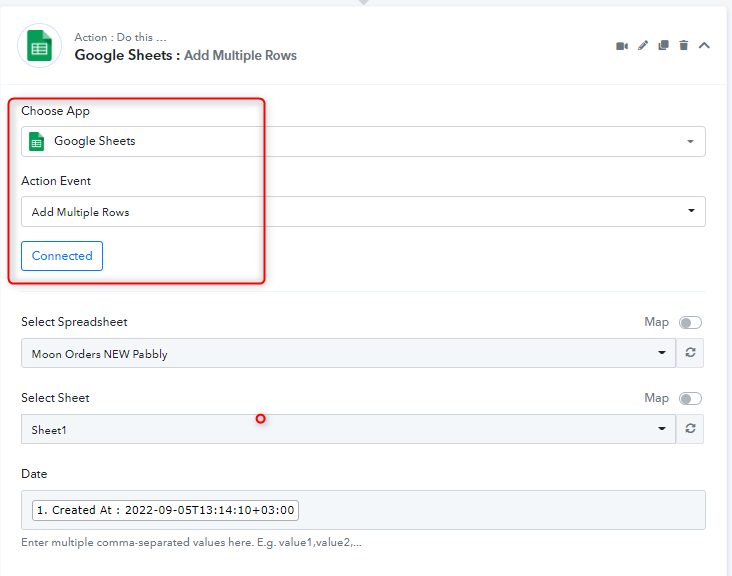Click the Connected button
This screenshot has width=732, height=576.
62,256
